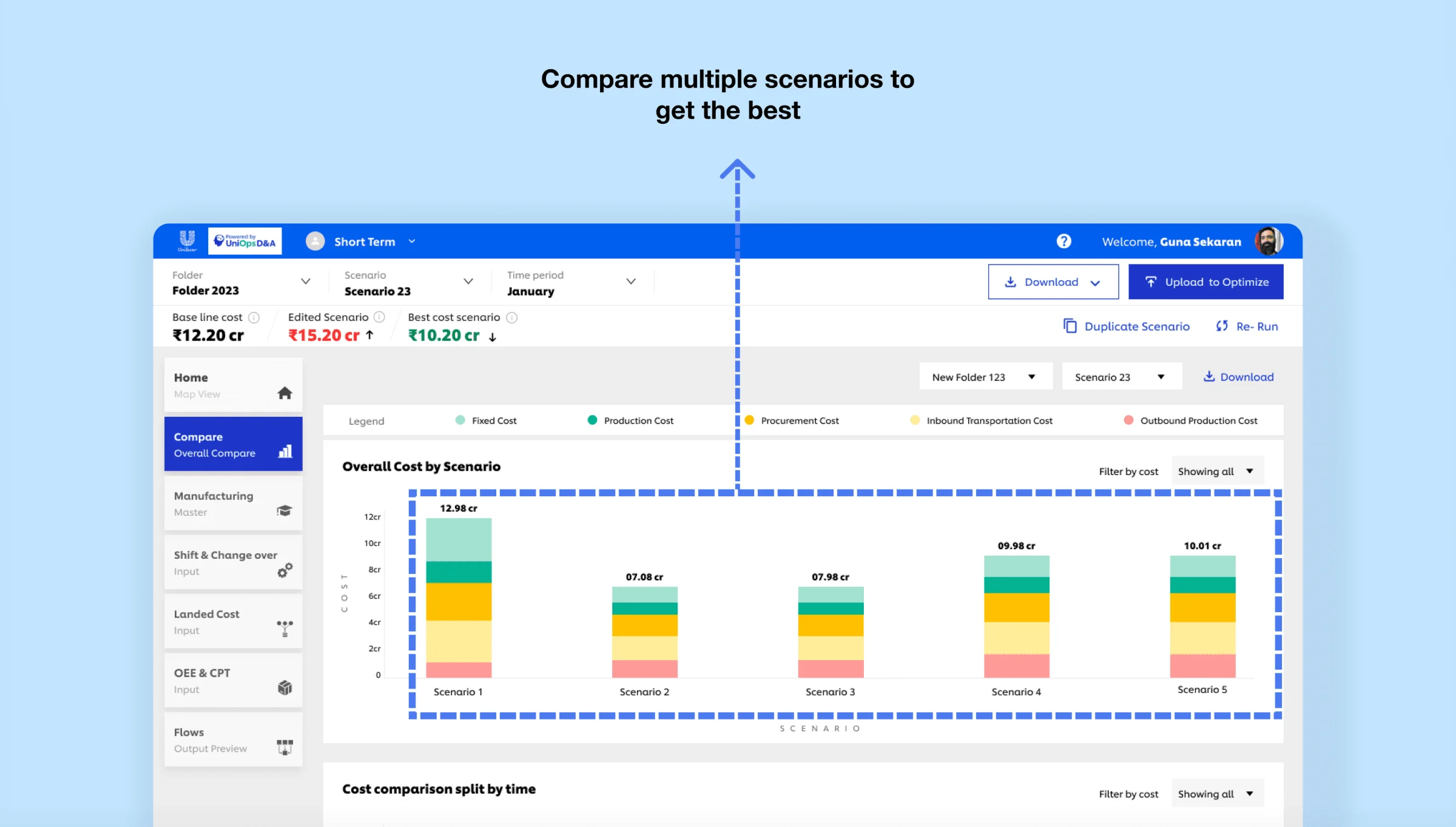Viewport: 1456px width, 827px height.
Task: Open the Folder 2023 dropdown
Action: 306,282
